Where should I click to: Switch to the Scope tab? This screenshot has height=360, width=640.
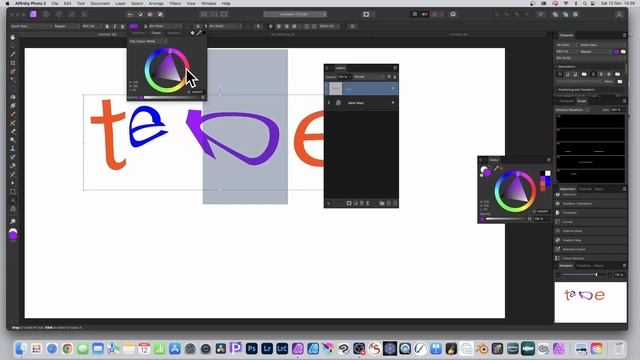pos(582,101)
